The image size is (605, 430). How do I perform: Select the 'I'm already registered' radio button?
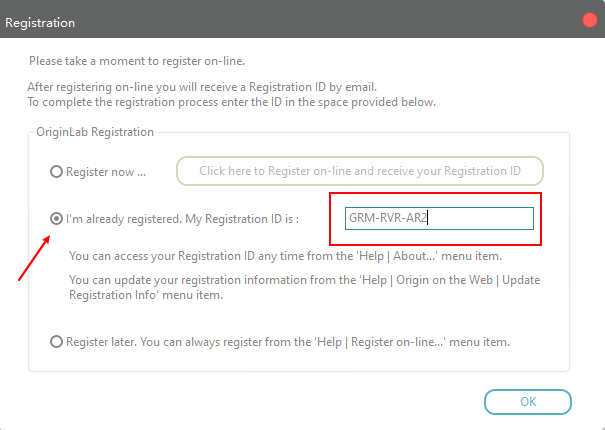tap(57, 219)
